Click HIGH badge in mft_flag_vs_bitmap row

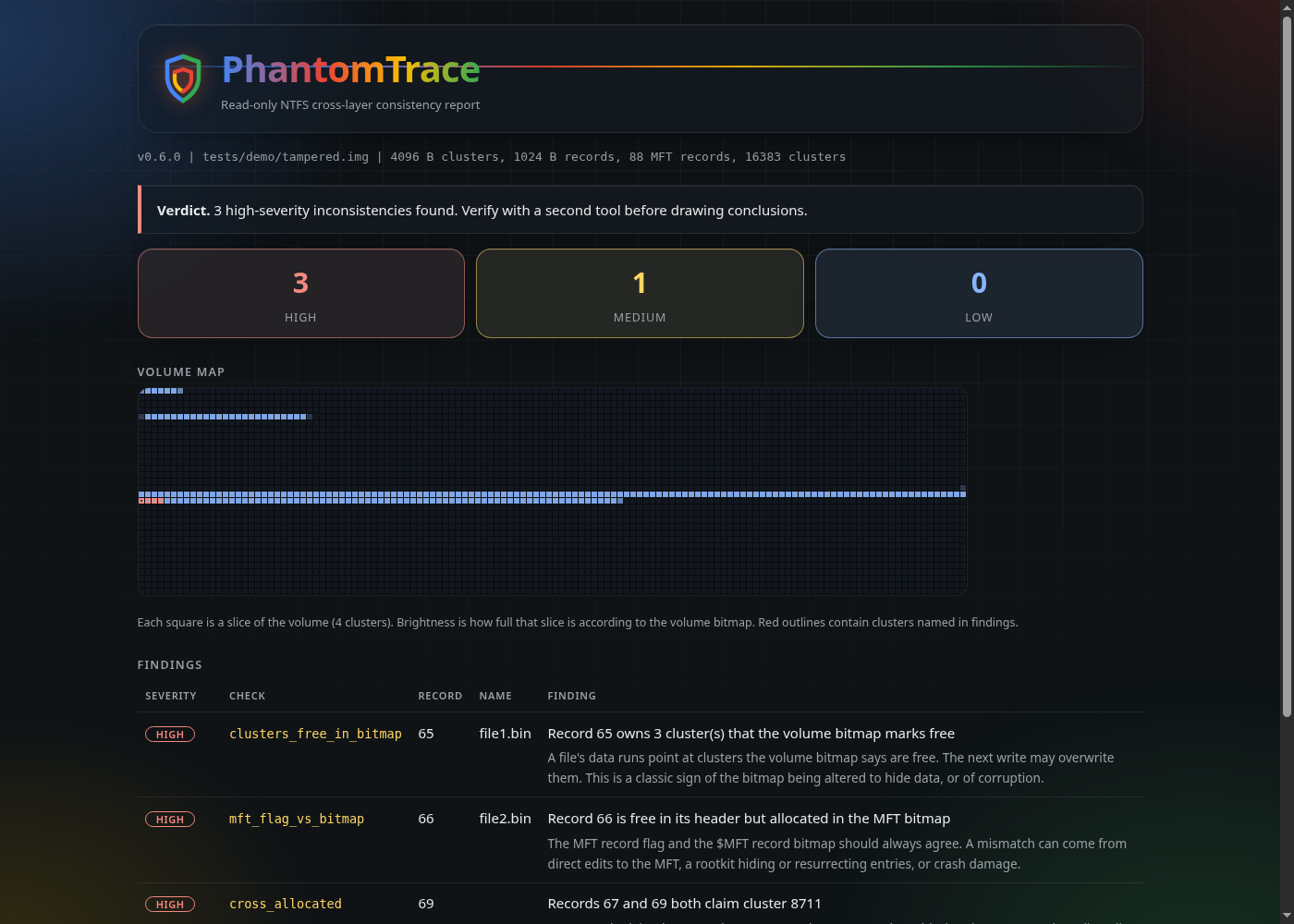pos(170,820)
